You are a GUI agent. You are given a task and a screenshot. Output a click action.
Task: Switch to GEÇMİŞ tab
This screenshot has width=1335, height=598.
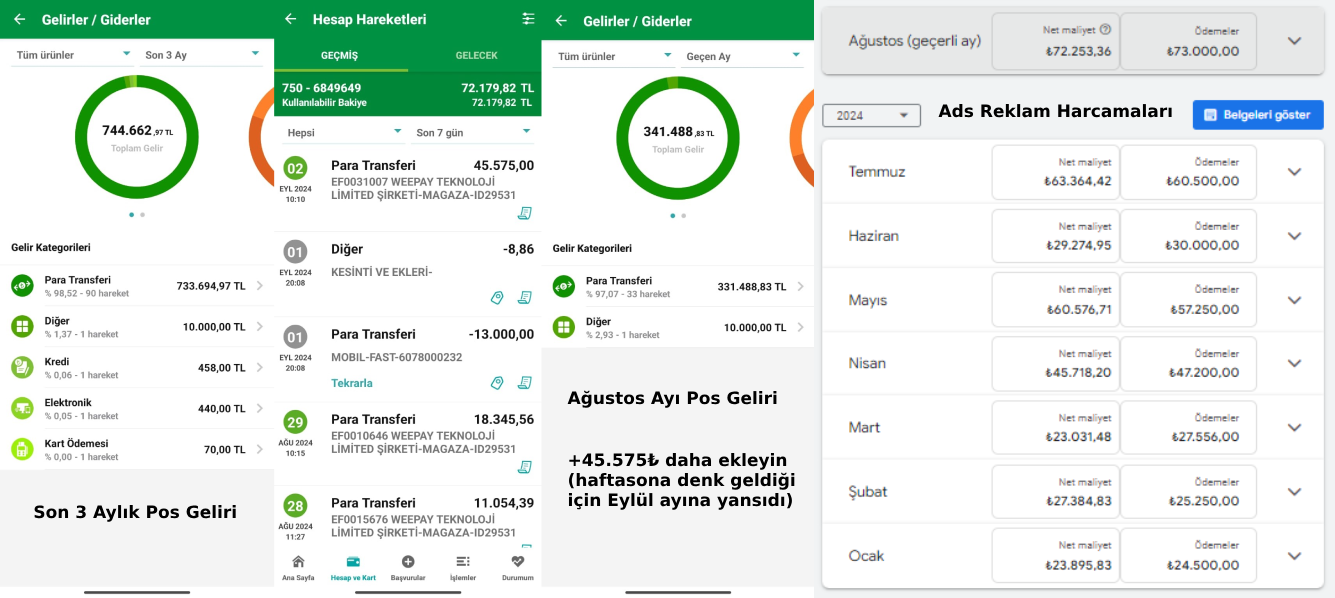tap(340, 55)
